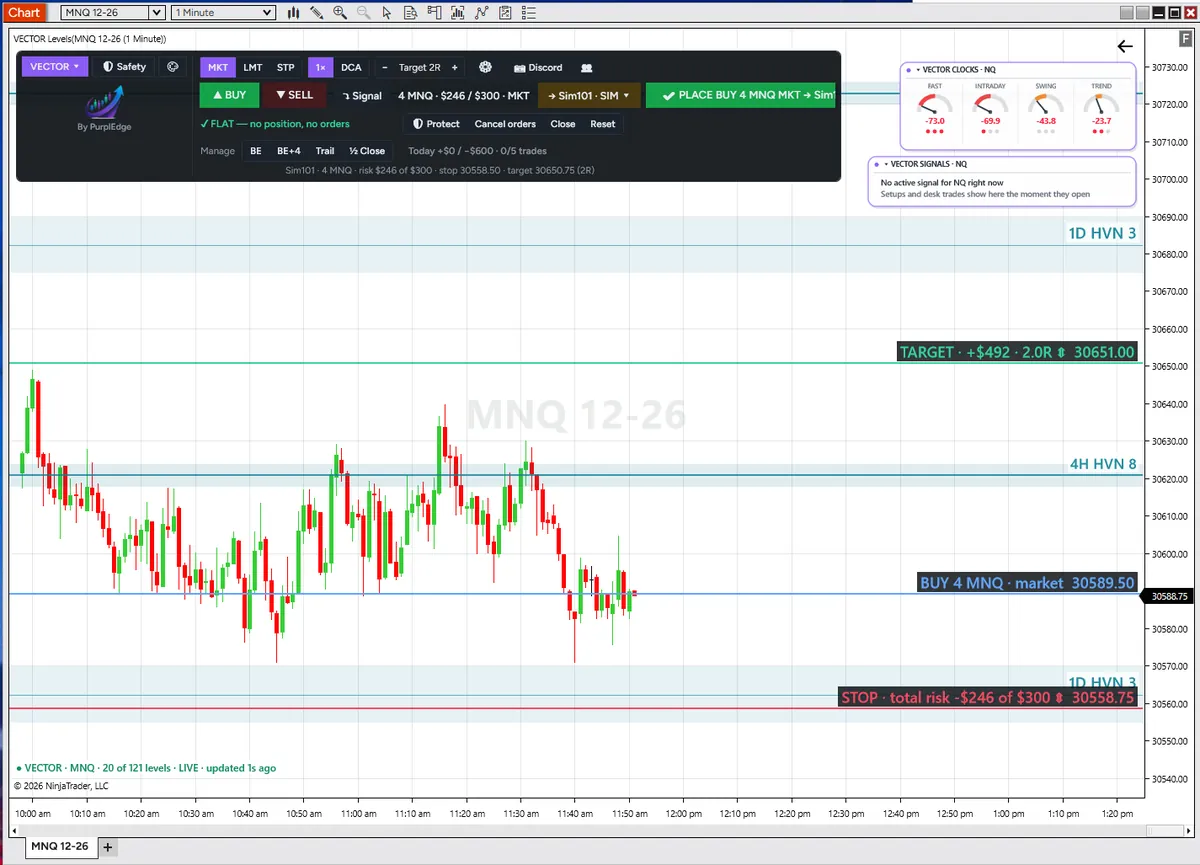Viewport: 1200px width, 865px height.
Task: Open the indicators icon in toolbar
Action: click(457, 13)
